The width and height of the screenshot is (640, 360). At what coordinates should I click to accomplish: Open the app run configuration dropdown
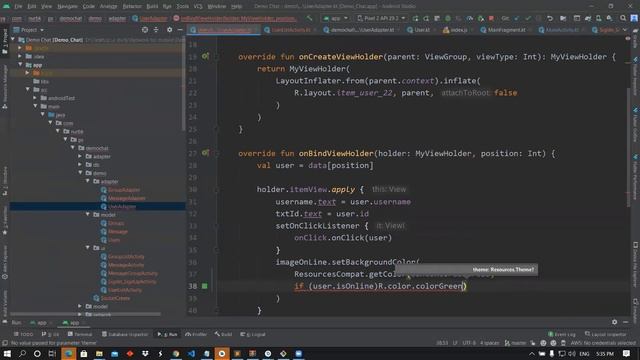336,18
